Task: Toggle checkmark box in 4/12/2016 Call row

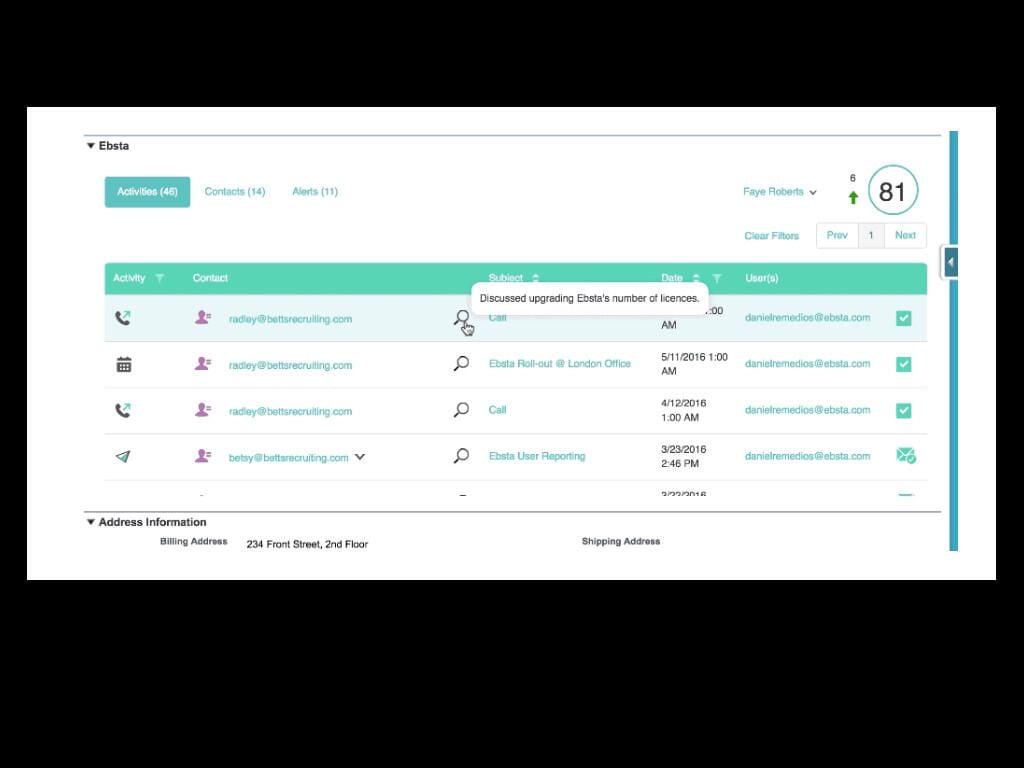Action: coord(903,410)
